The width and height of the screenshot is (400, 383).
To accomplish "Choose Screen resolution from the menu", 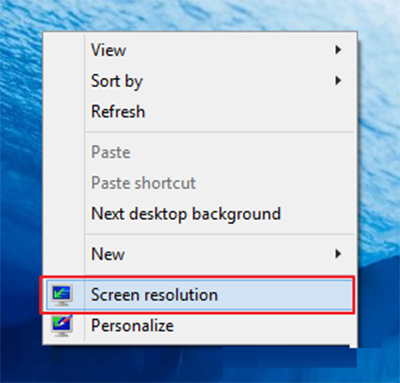I will click(199, 295).
